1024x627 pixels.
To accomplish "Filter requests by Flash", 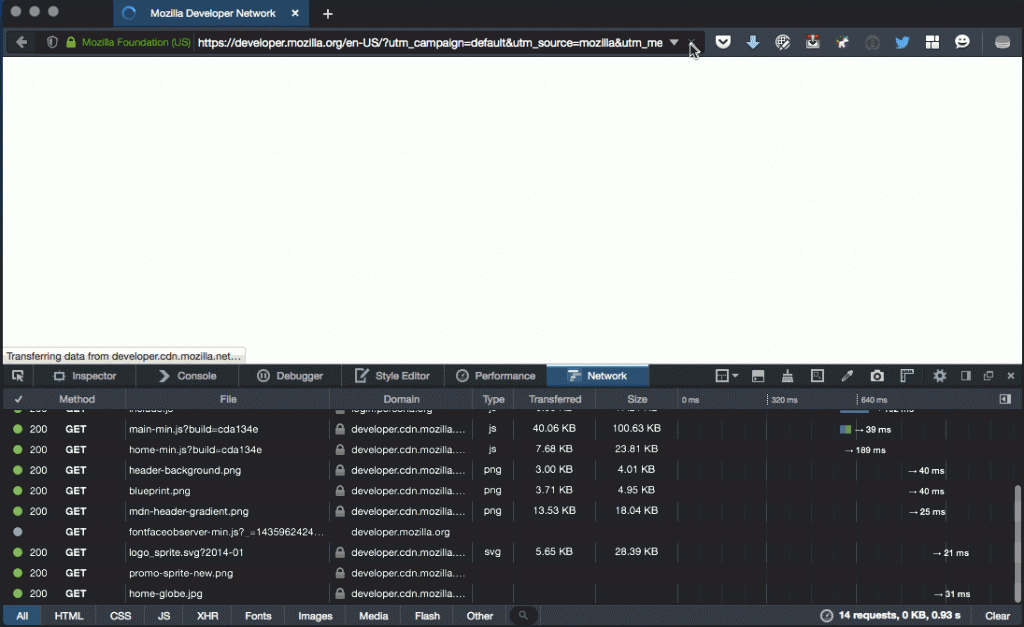I will pyautogui.click(x=427, y=616).
